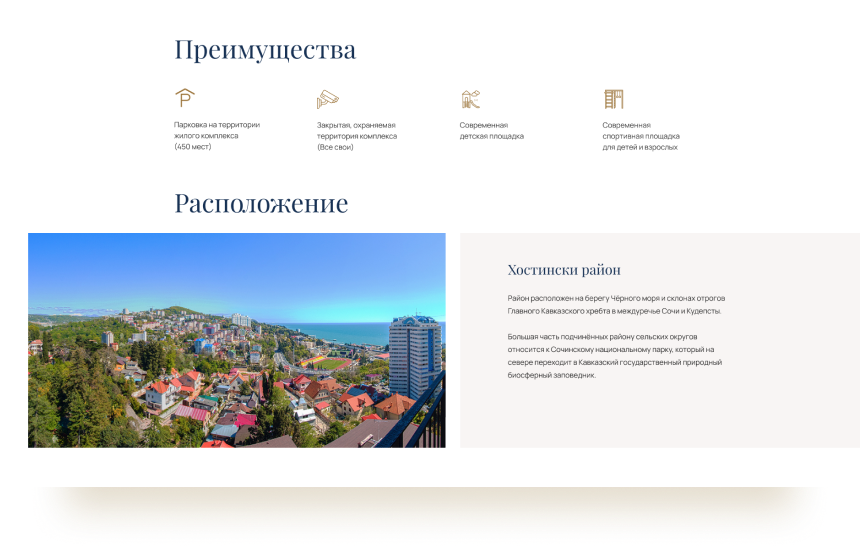The image size is (860, 549).
Task: Click the paragraph about Чёрного моря coast
Action: click(615, 304)
